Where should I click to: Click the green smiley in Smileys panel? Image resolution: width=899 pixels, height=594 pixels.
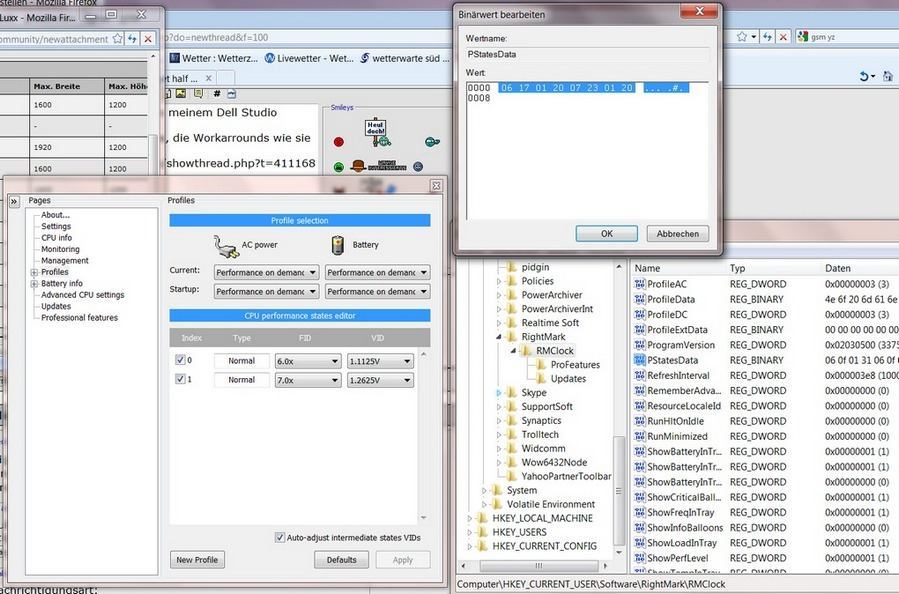click(x=339, y=167)
